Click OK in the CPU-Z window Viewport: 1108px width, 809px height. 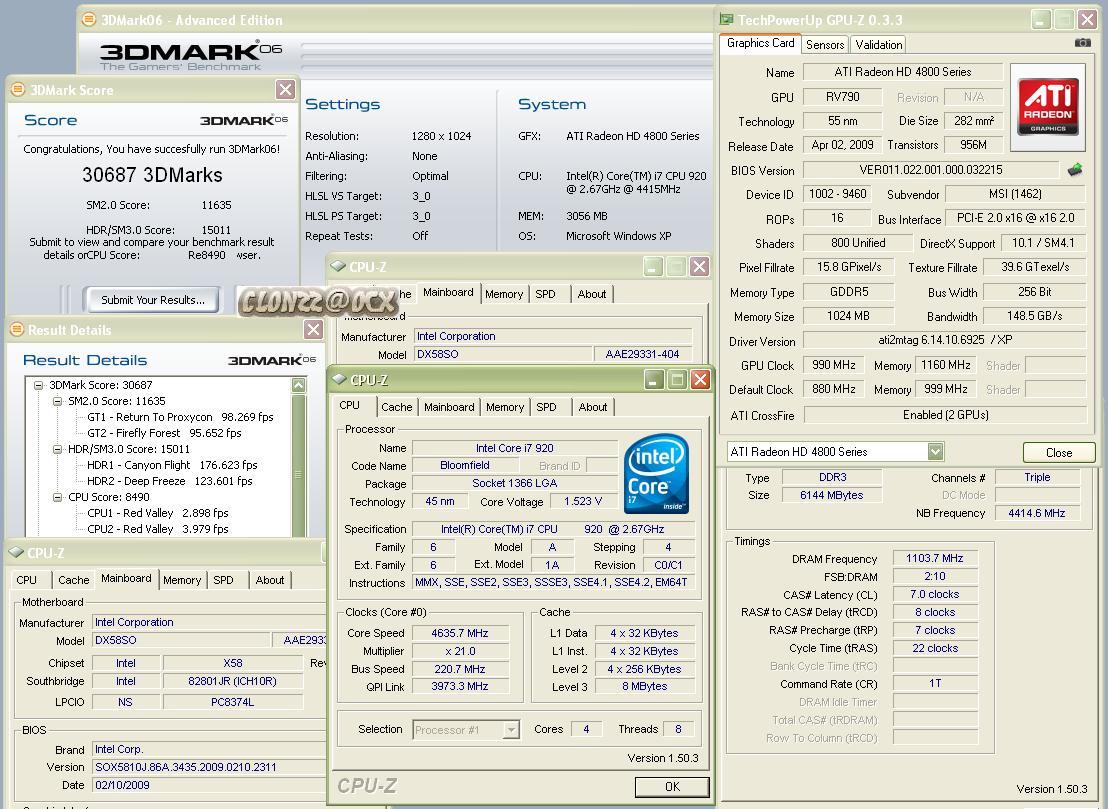tap(672, 786)
